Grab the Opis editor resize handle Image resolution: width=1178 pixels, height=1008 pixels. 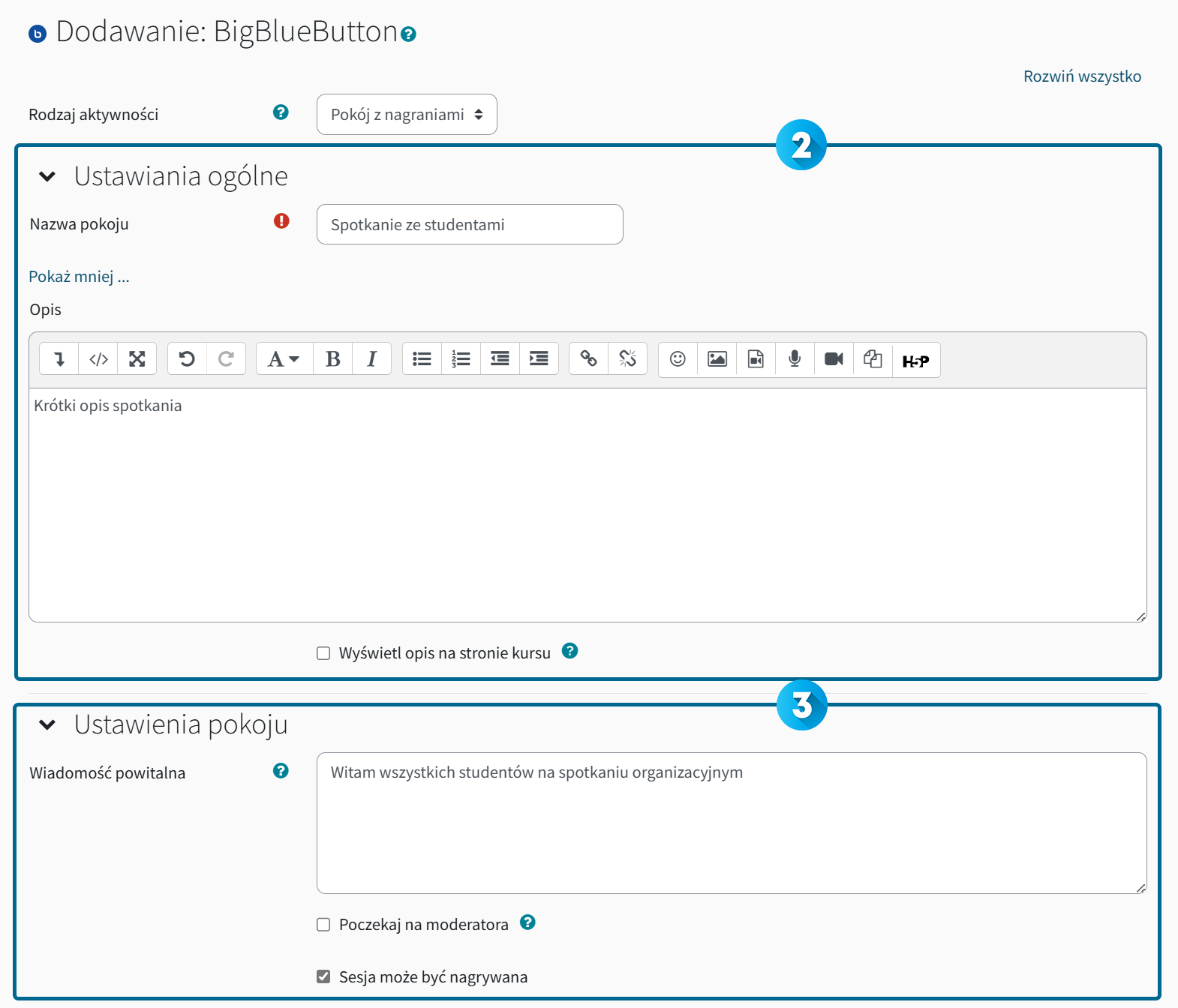coord(1140,616)
